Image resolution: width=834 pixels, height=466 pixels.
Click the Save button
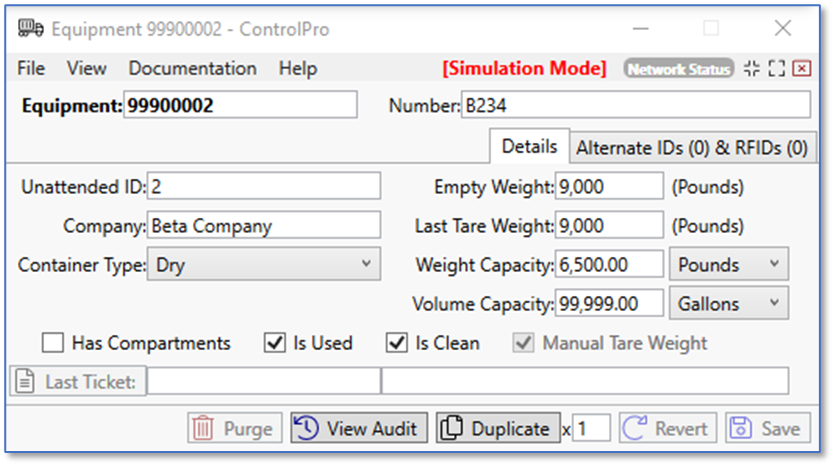pyautogui.click(x=767, y=428)
